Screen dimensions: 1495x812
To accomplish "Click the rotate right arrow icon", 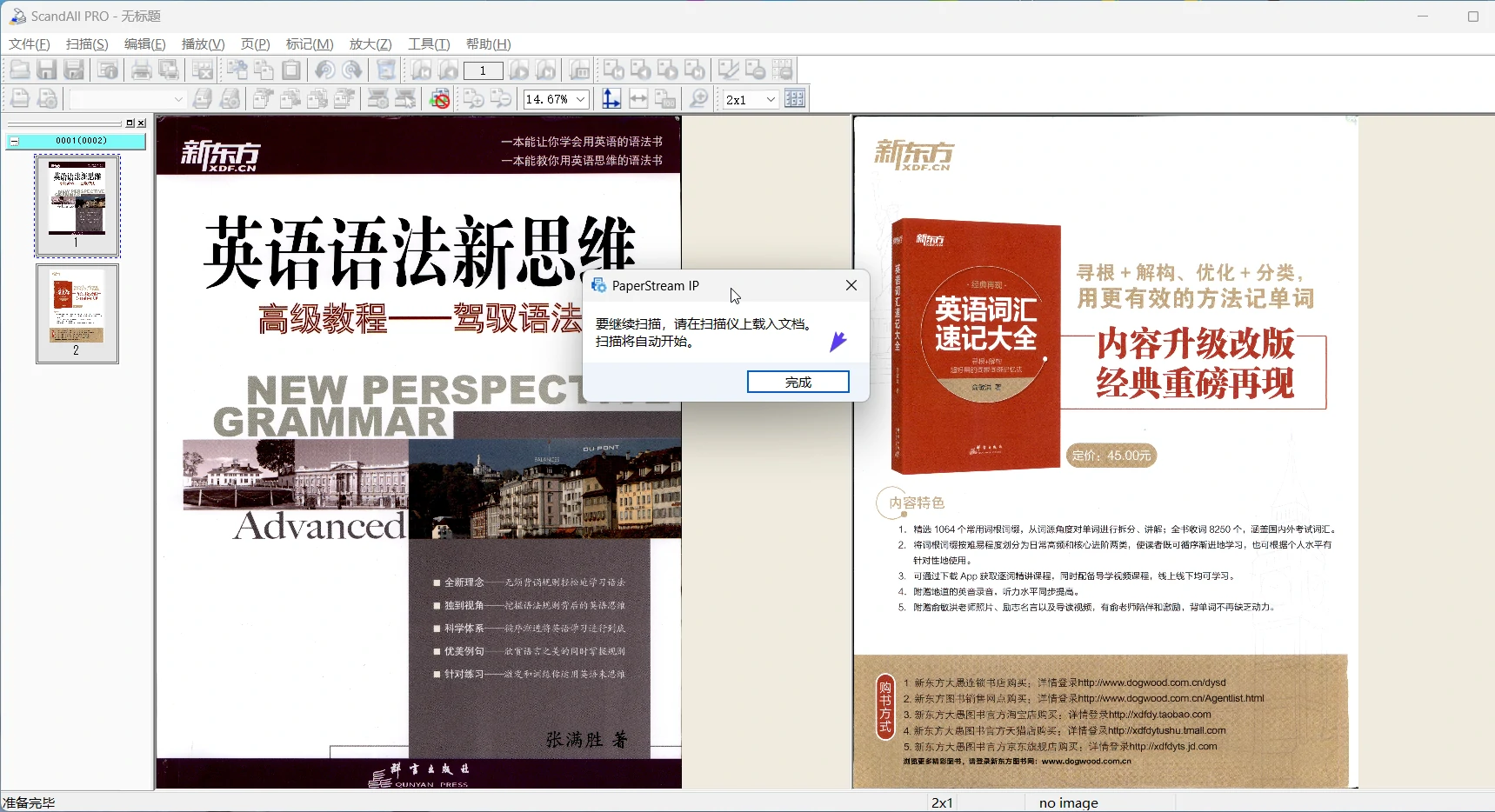I will [x=352, y=70].
